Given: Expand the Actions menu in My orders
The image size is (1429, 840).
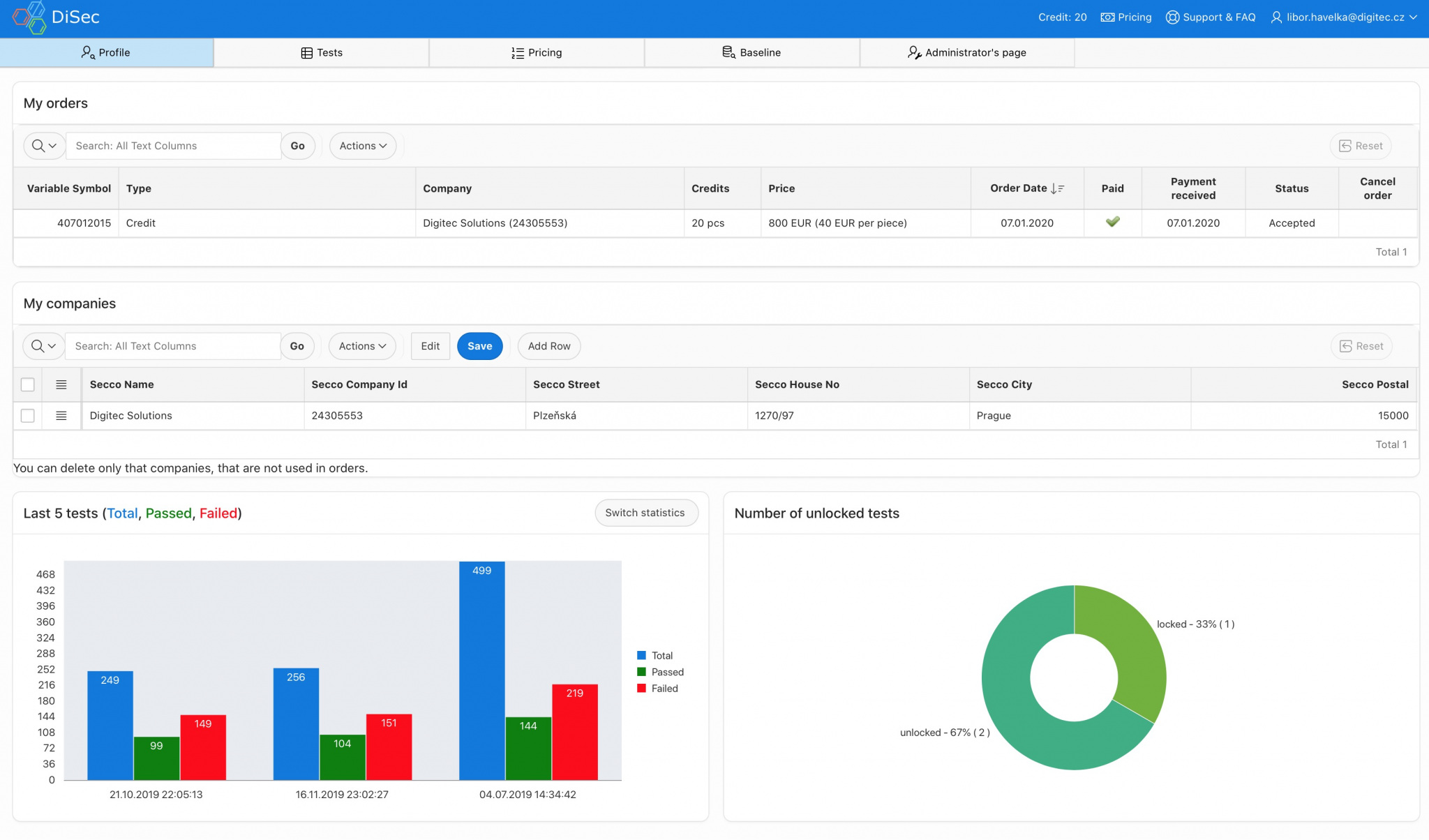Looking at the screenshot, I should coord(363,146).
